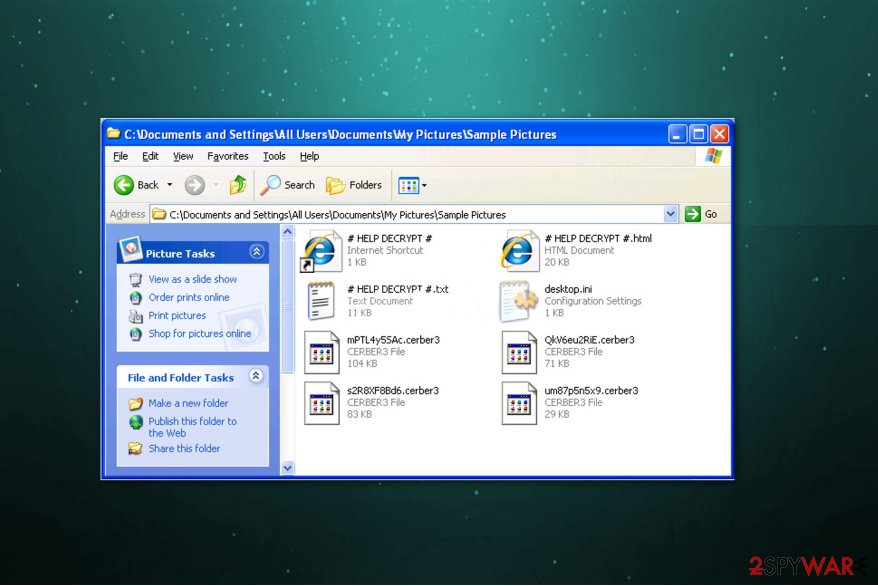Minimize the Sample Pictures window
The width and height of the screenshot is (878, 586).
[677, 134]
